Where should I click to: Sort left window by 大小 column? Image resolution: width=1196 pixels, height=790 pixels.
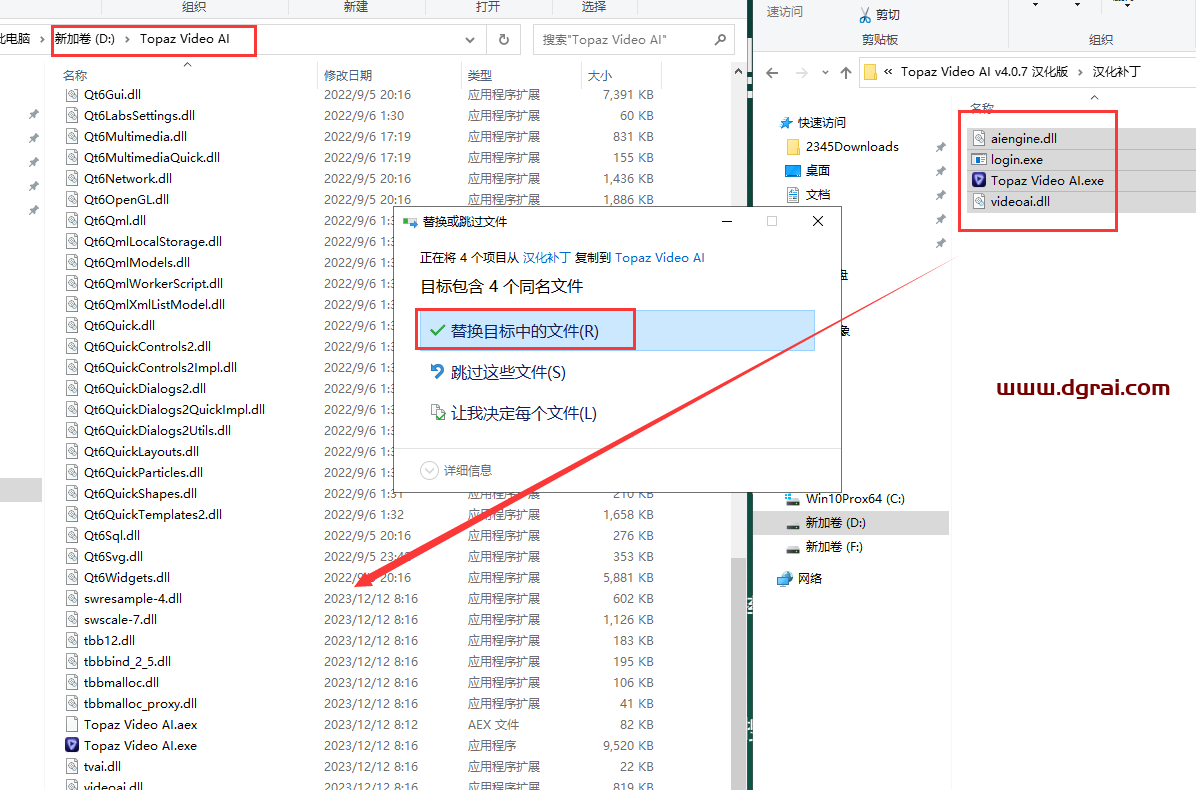tap(600, 75)
